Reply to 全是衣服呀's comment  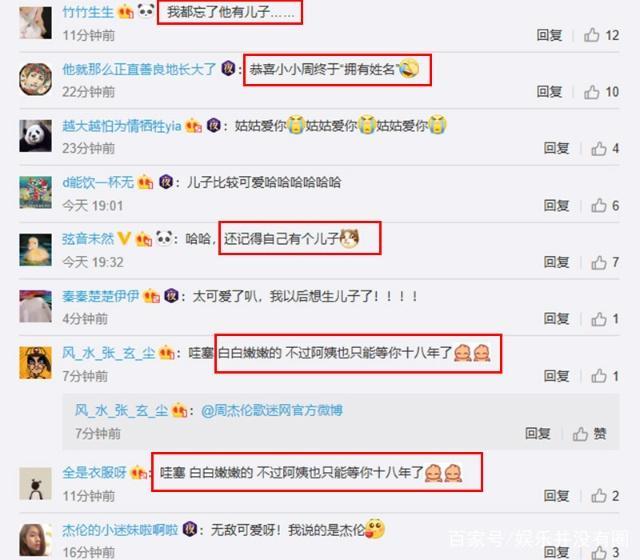pyautogui.click(x=556, y=496)
